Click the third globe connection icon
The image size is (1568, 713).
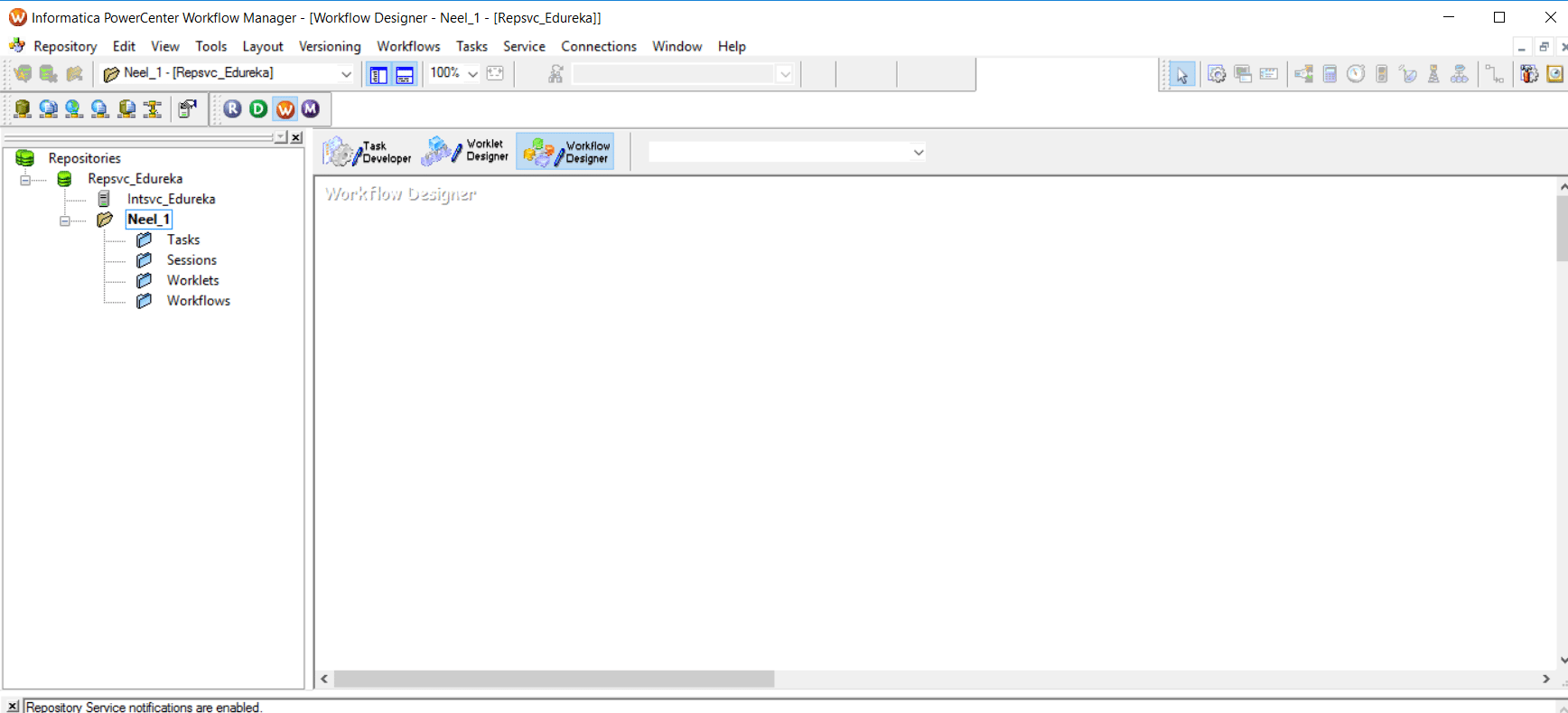point(100,108)
